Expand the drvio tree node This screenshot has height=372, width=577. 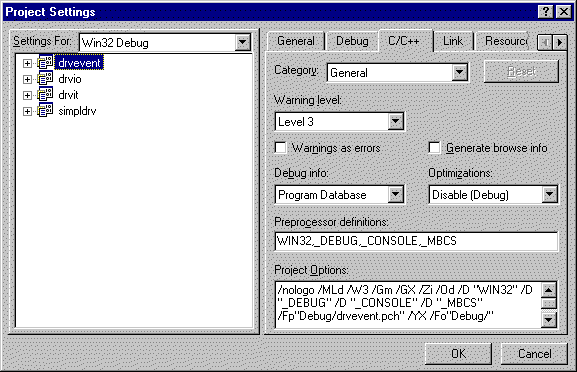click(x=27, y=79)
